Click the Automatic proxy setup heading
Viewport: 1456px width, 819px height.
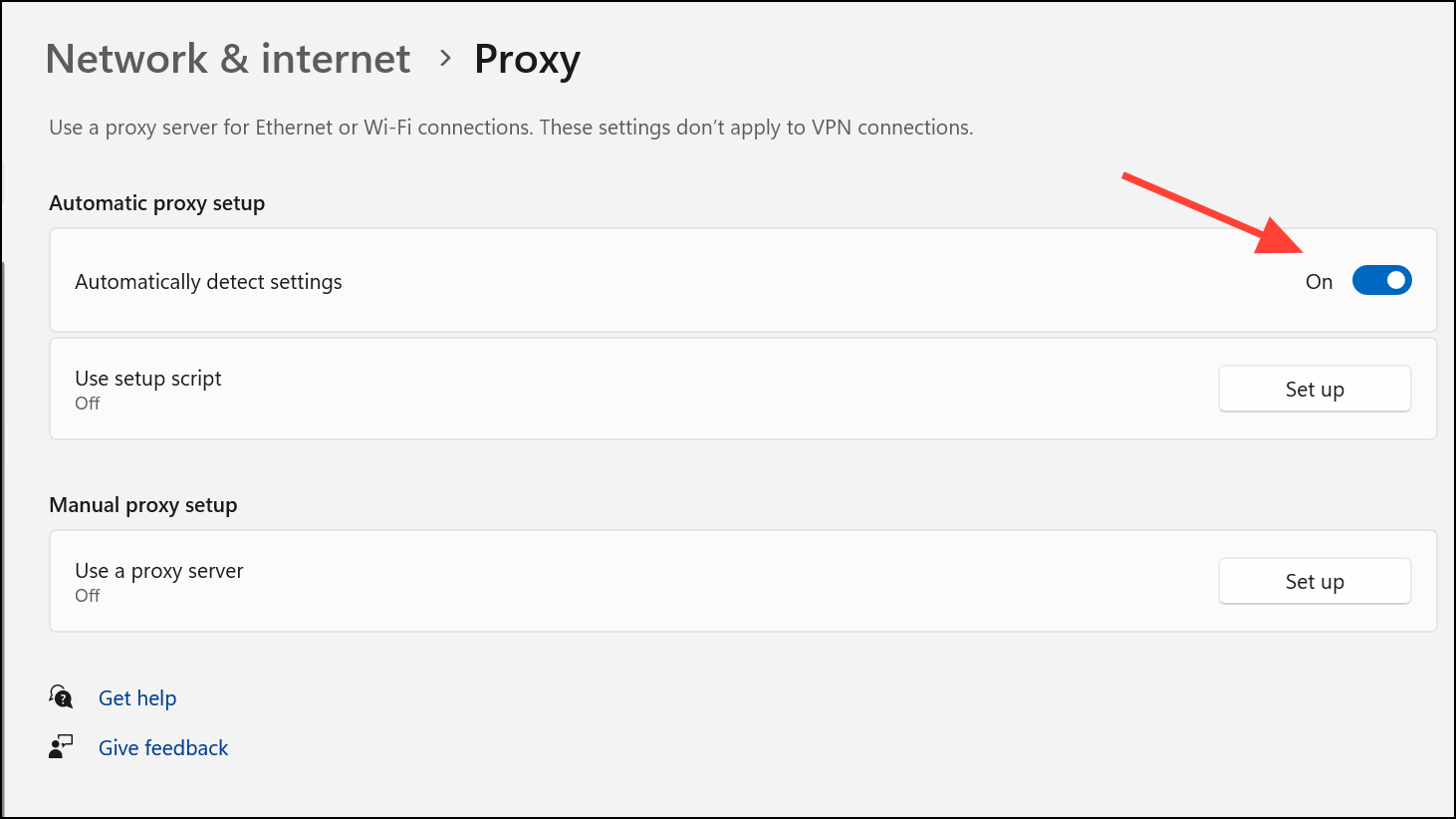point(157,203)
